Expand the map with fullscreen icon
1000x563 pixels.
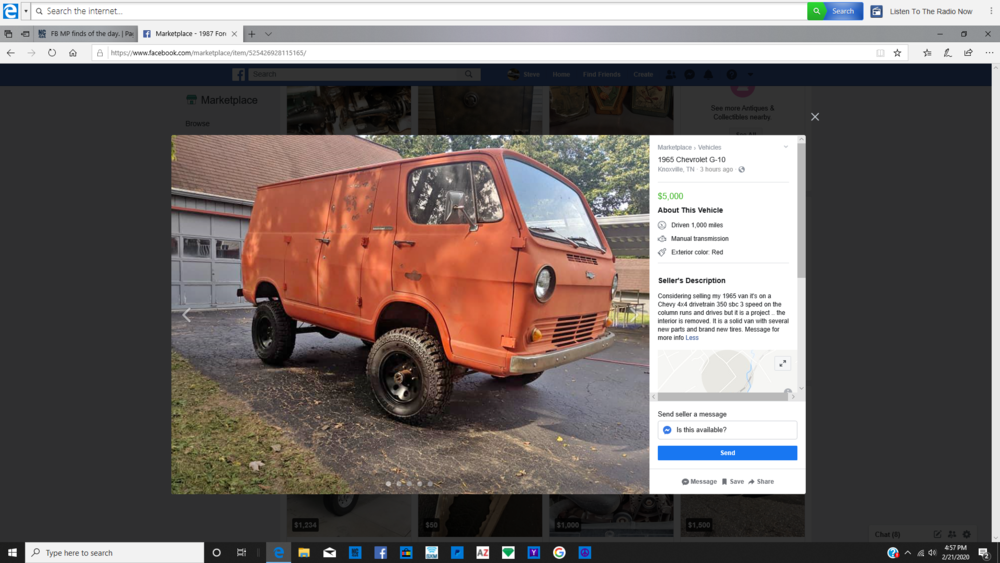(783, 363)
